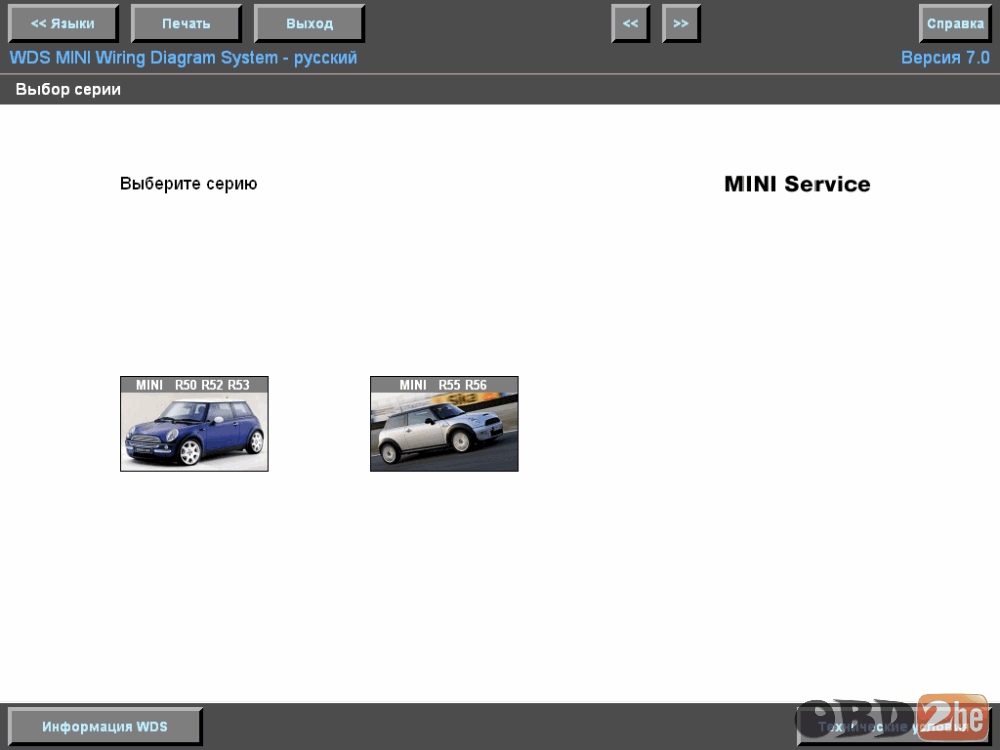The width and height of the screenshot is (1000, 750).
Task: Go back to languages with << Языки button
Action: point(63,24)
